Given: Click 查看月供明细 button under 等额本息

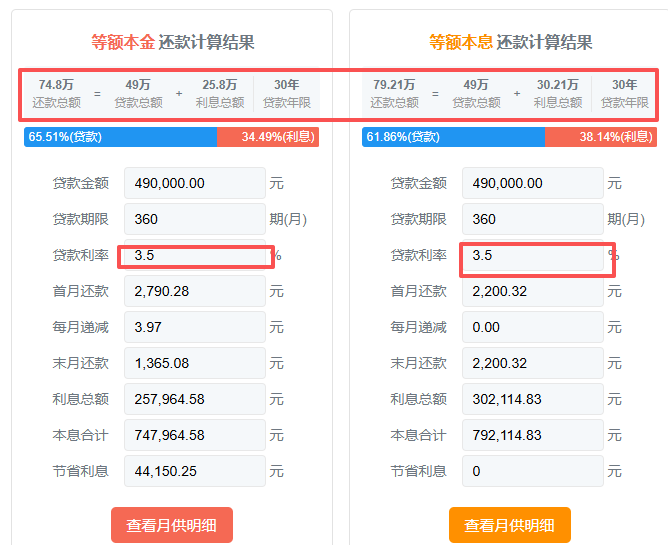Looking at the screenshot, I should tap(509, 525).
